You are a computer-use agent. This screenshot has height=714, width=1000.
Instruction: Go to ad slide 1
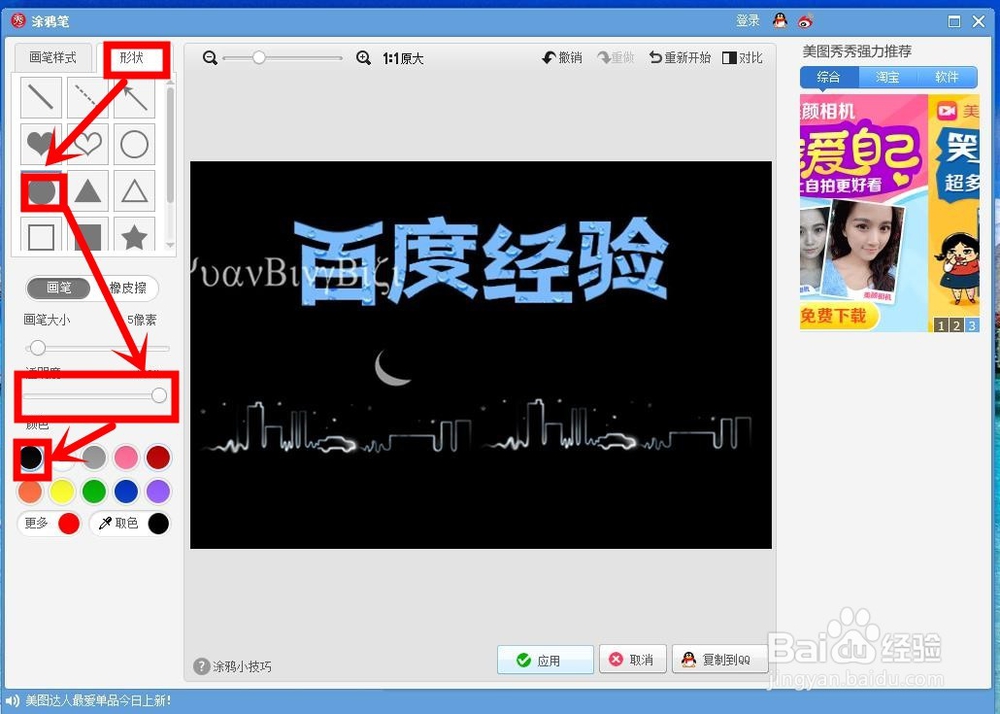pos(941,326)
